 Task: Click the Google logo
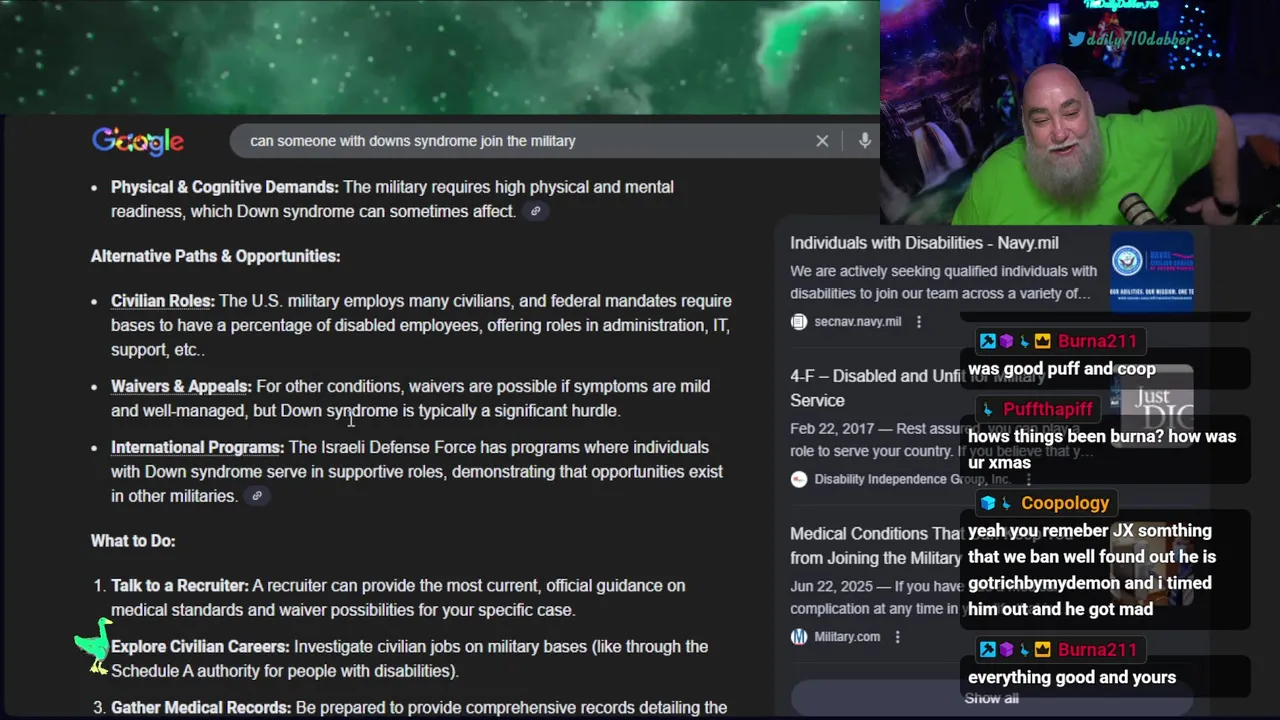pos(138,141)
